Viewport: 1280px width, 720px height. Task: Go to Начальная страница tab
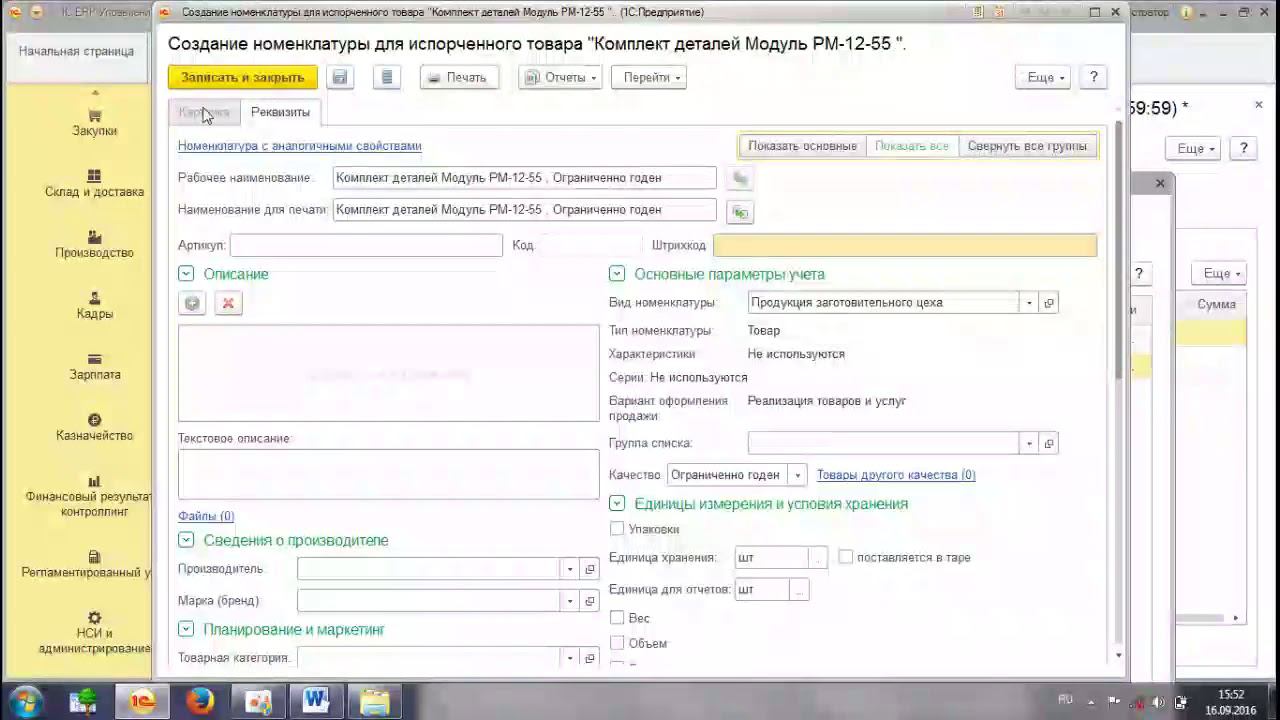click(76, 51)
